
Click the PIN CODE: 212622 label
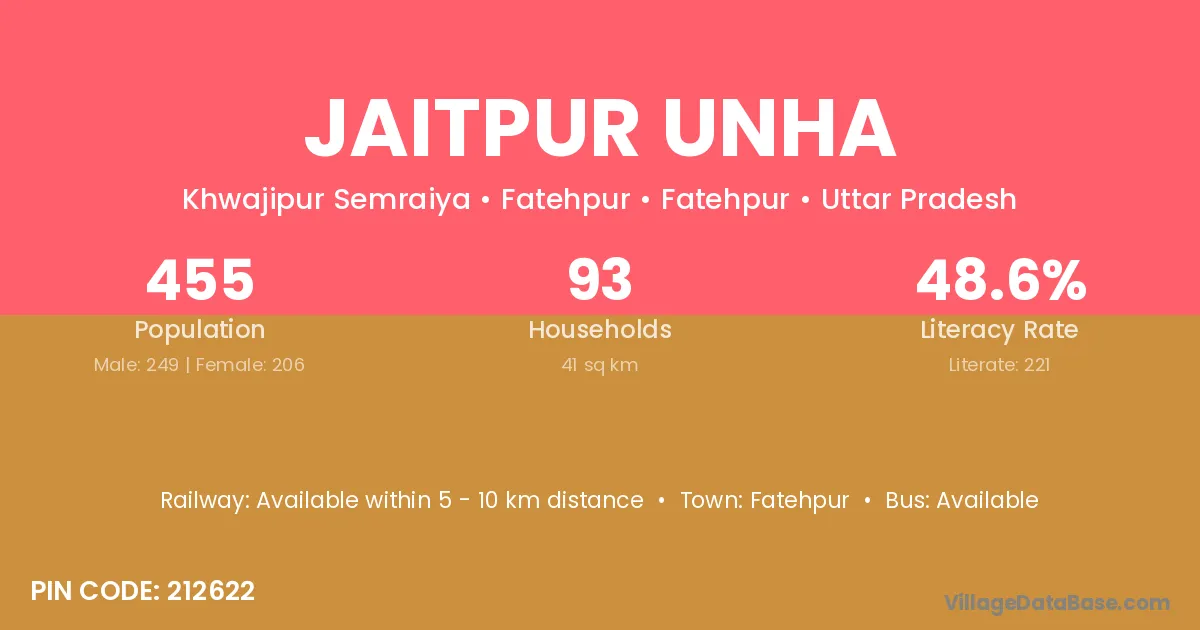143,591
